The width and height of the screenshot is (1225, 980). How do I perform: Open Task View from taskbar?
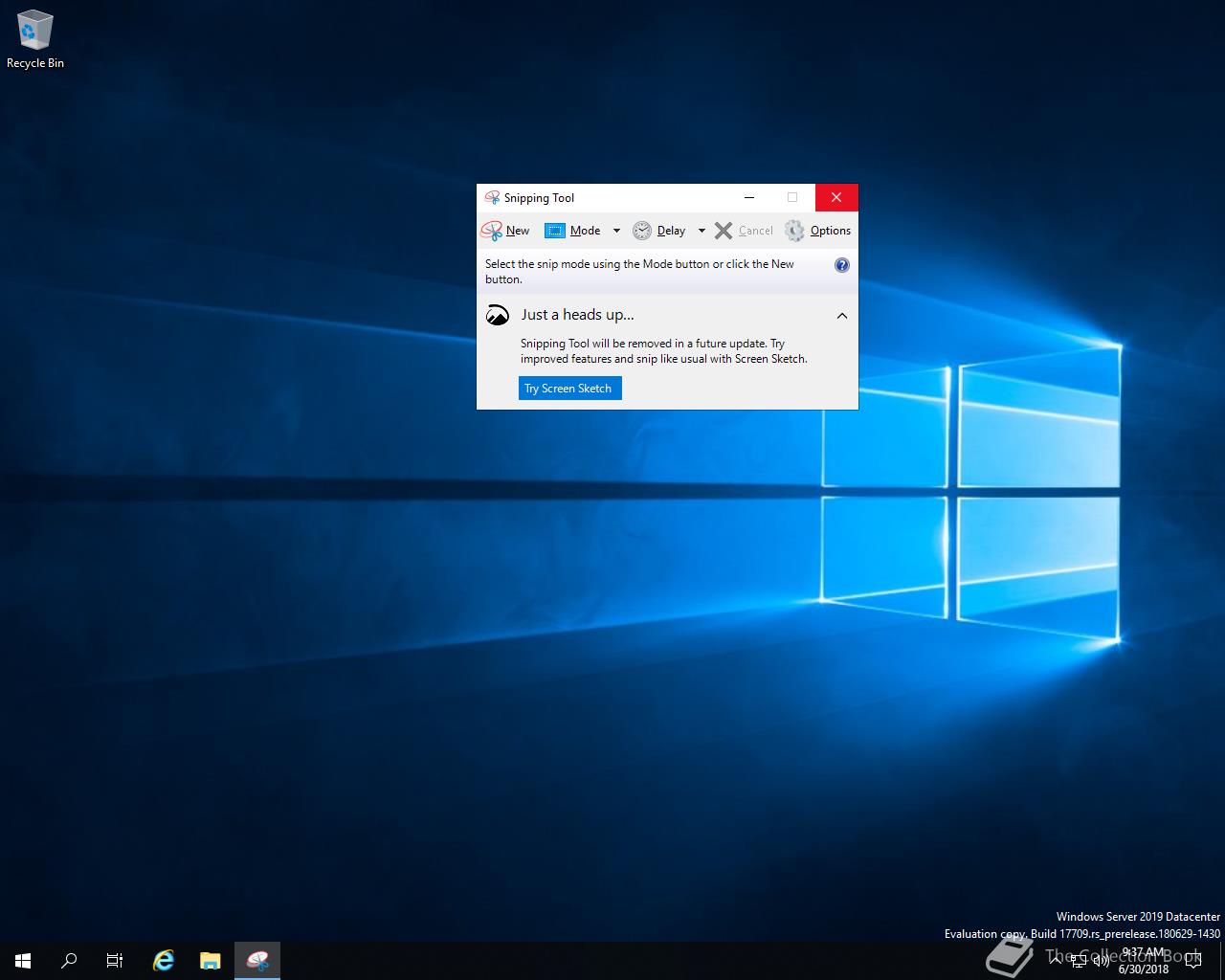click(x=115, y=961)
